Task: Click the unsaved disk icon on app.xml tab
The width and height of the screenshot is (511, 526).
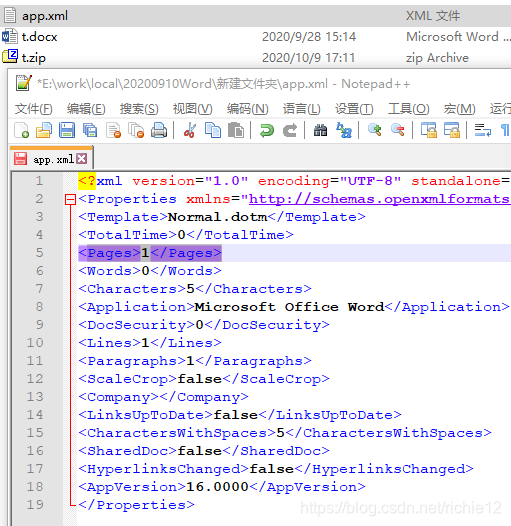Action: pos(20,159)
